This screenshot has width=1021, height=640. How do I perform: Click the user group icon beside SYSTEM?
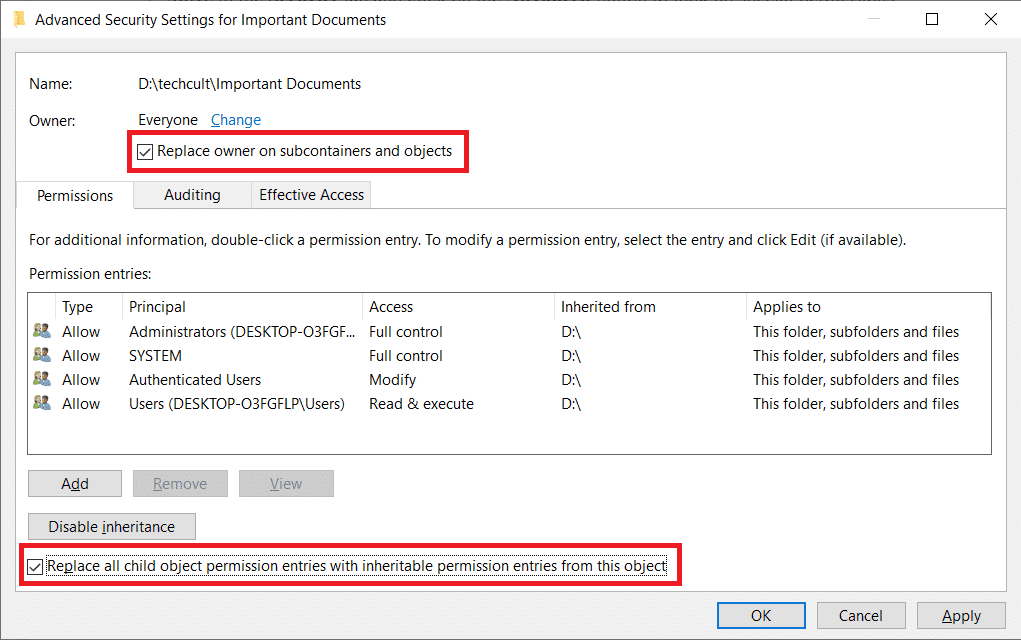(x=42, y=355)
